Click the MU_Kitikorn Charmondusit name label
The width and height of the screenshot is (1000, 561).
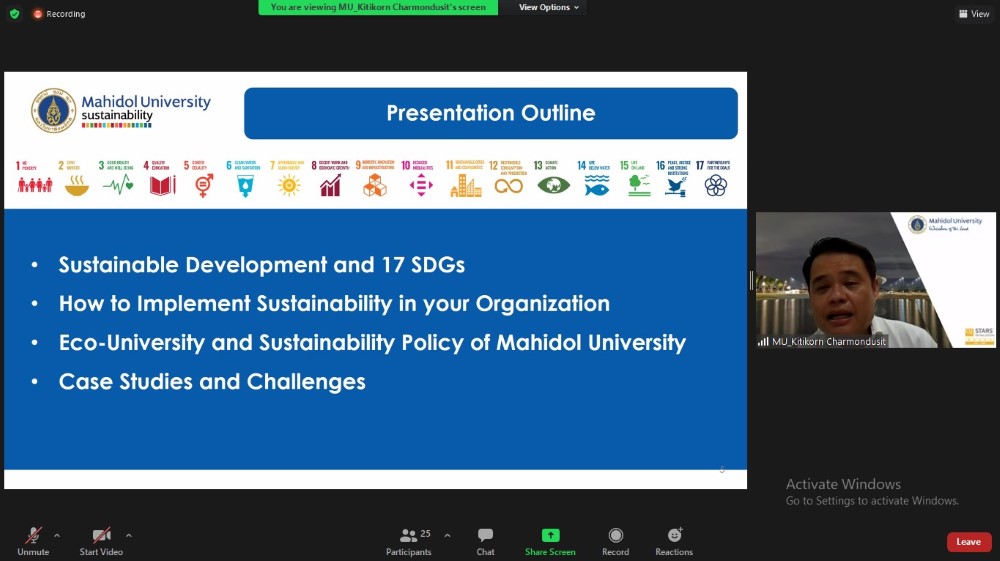point(828,342)
